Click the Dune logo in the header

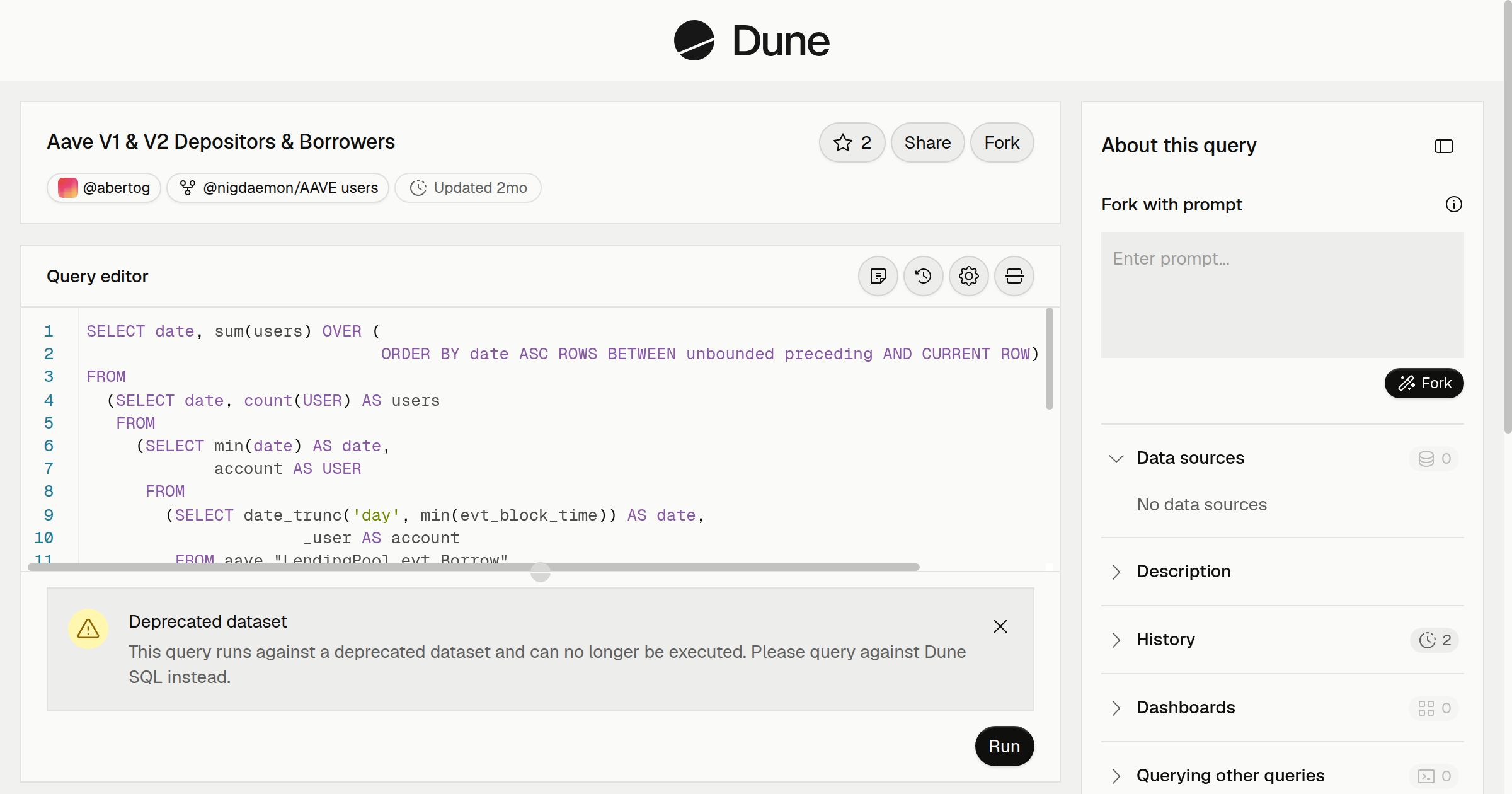(752, 40)
